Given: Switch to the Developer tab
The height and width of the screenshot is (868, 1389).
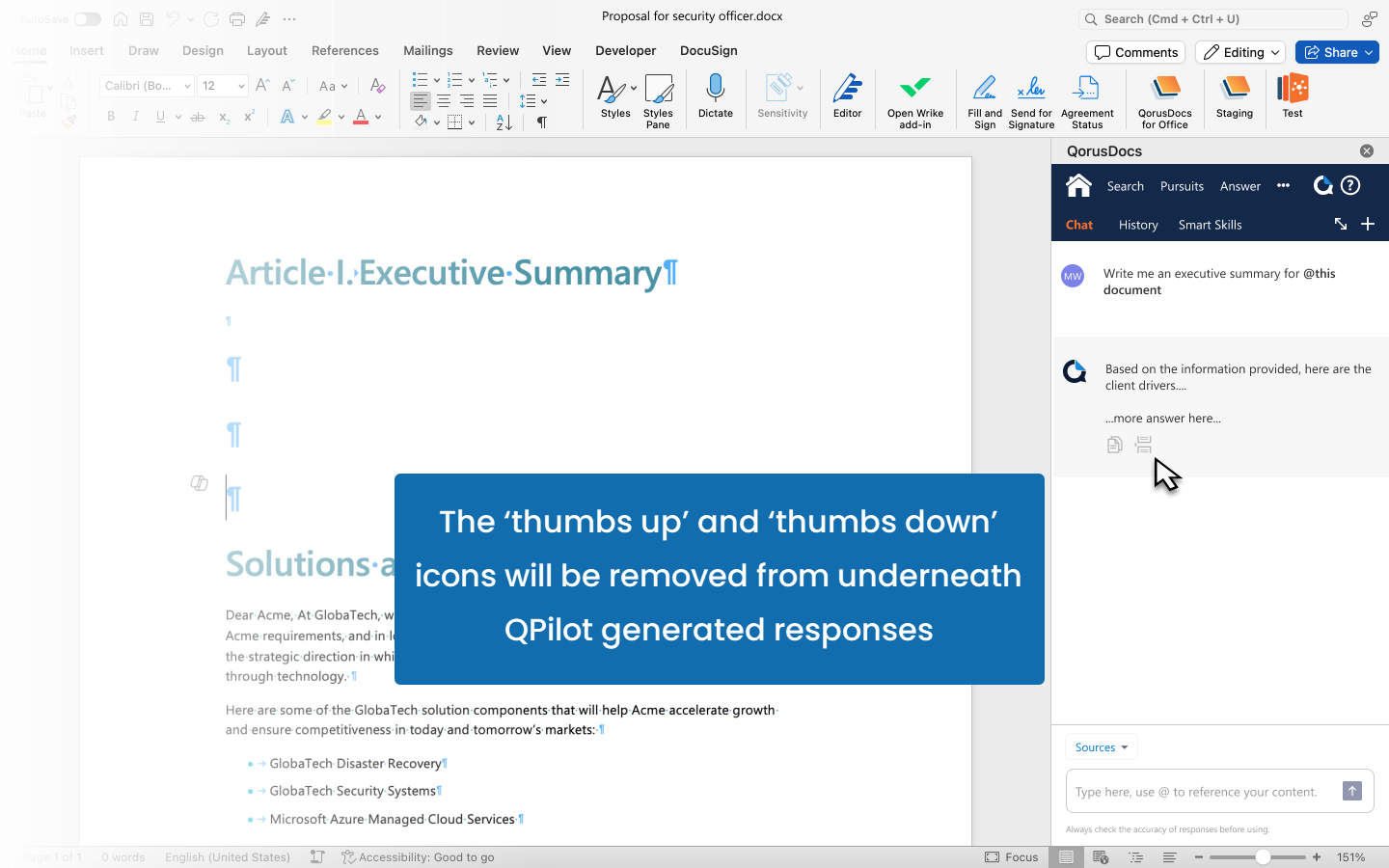Looking at the screenshot, I should click(x=625, y=50).
